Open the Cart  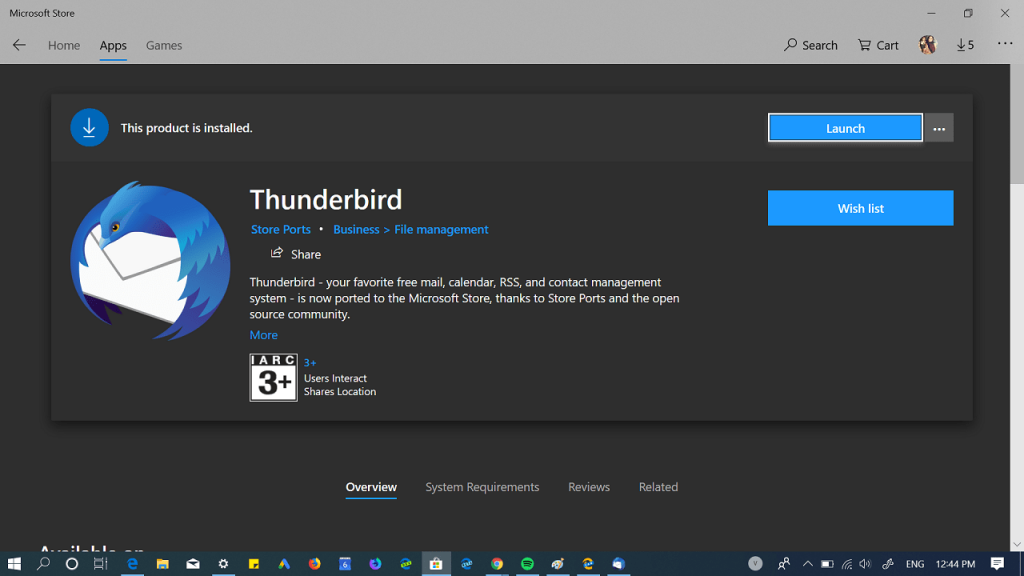pos(878,45)
